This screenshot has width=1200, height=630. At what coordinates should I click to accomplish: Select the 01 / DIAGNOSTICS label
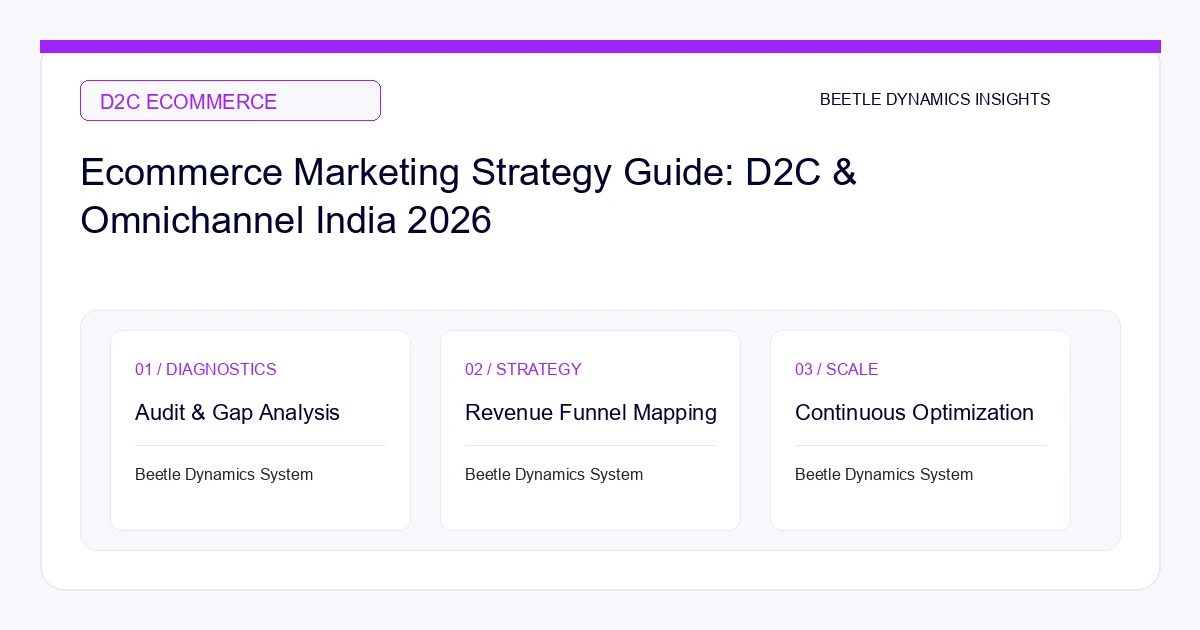[x=206, y=369]
